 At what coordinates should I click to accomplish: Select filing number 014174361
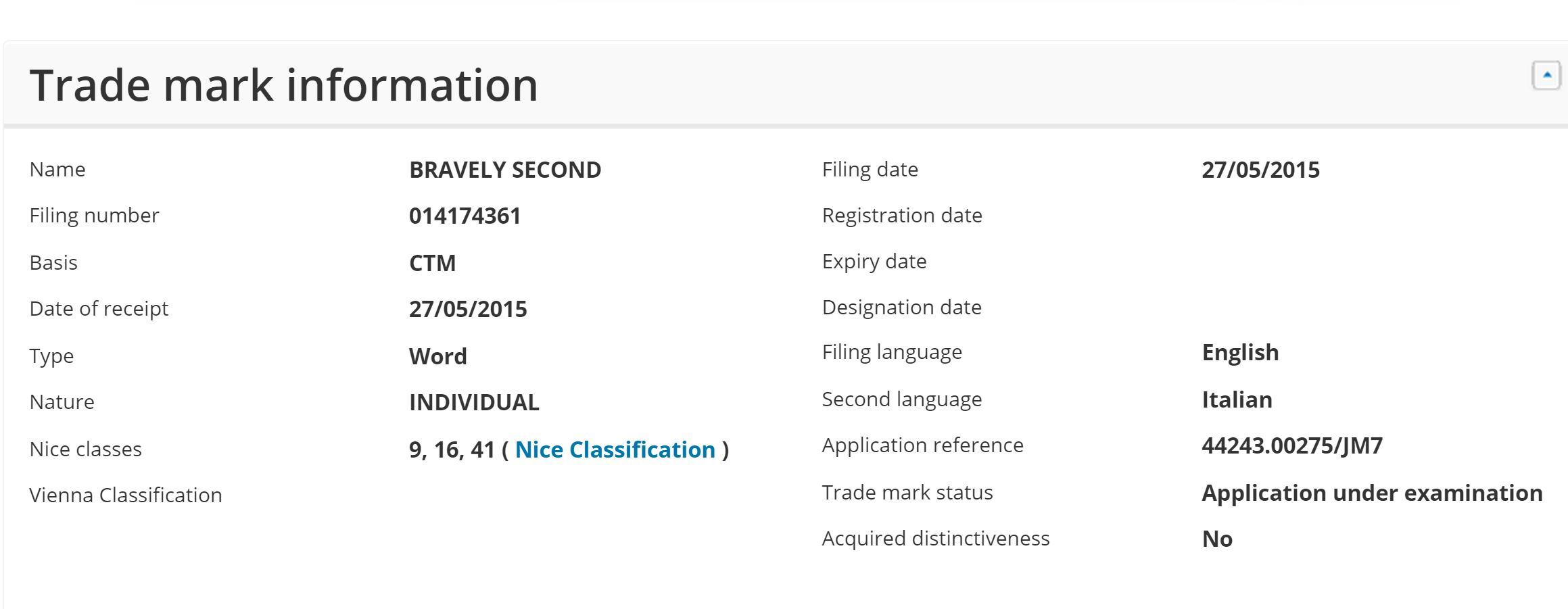point(465,216)
